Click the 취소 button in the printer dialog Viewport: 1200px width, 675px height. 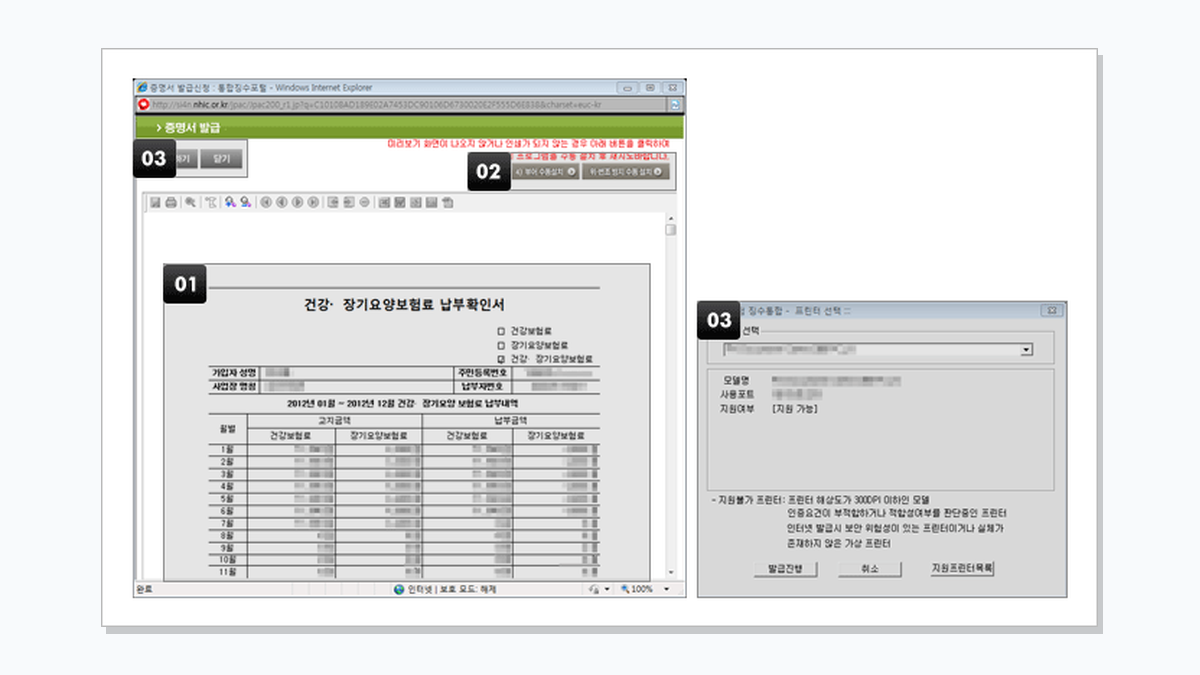coord(868,569)
